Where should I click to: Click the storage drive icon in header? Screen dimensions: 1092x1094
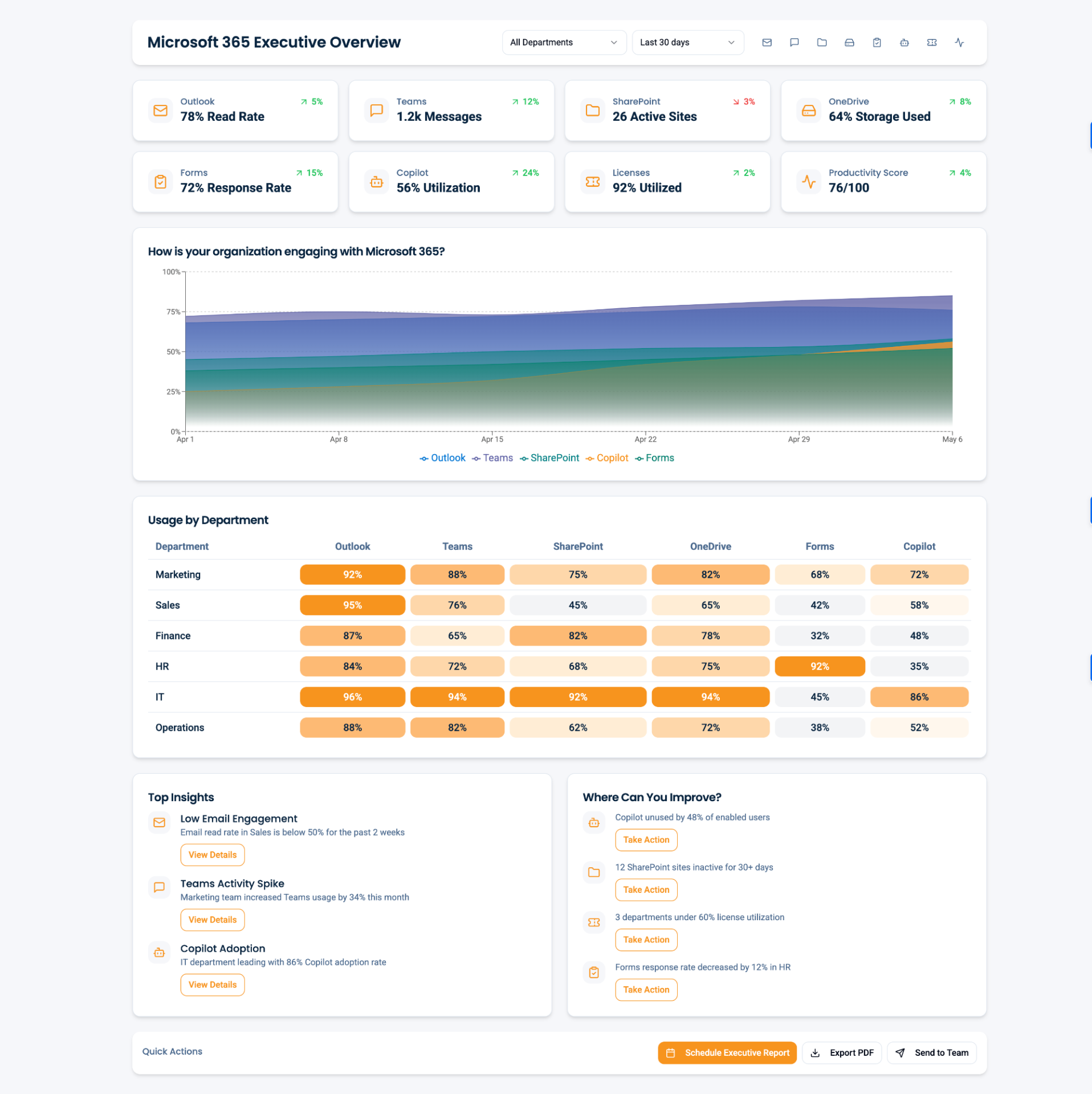(849, 43)
